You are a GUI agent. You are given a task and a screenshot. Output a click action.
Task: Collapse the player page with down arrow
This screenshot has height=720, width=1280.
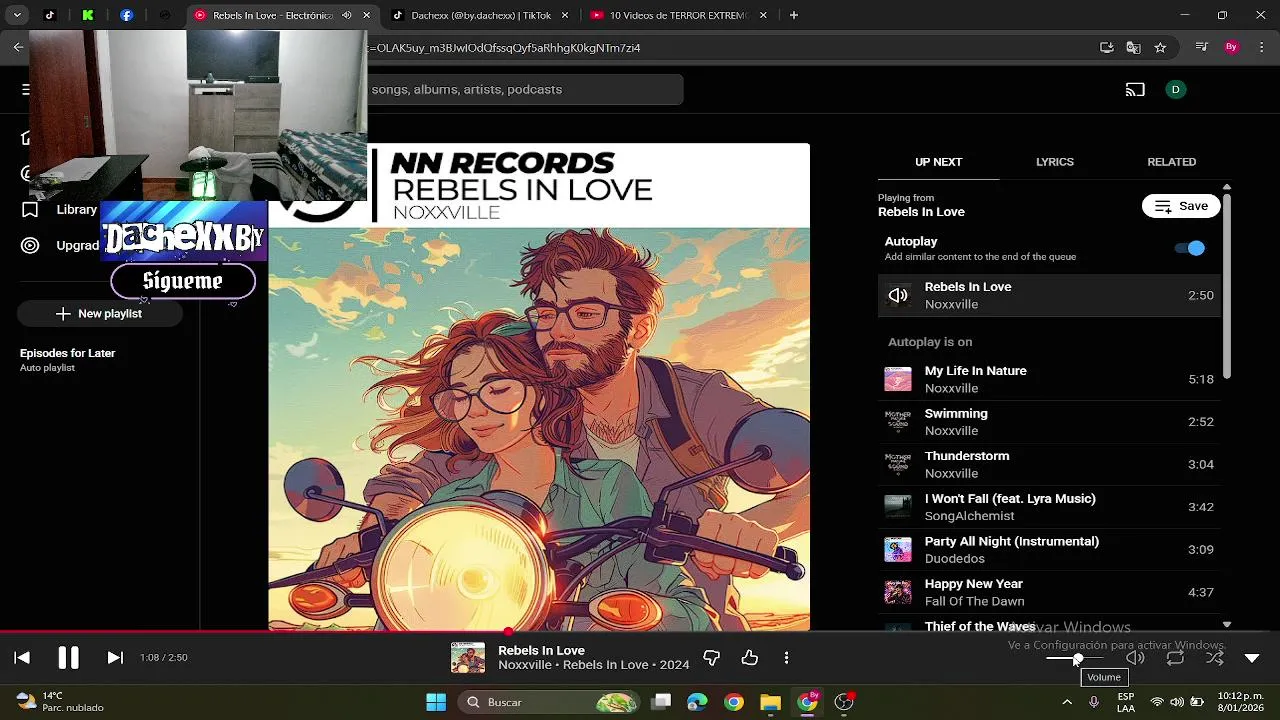(x=1252, y=657)
